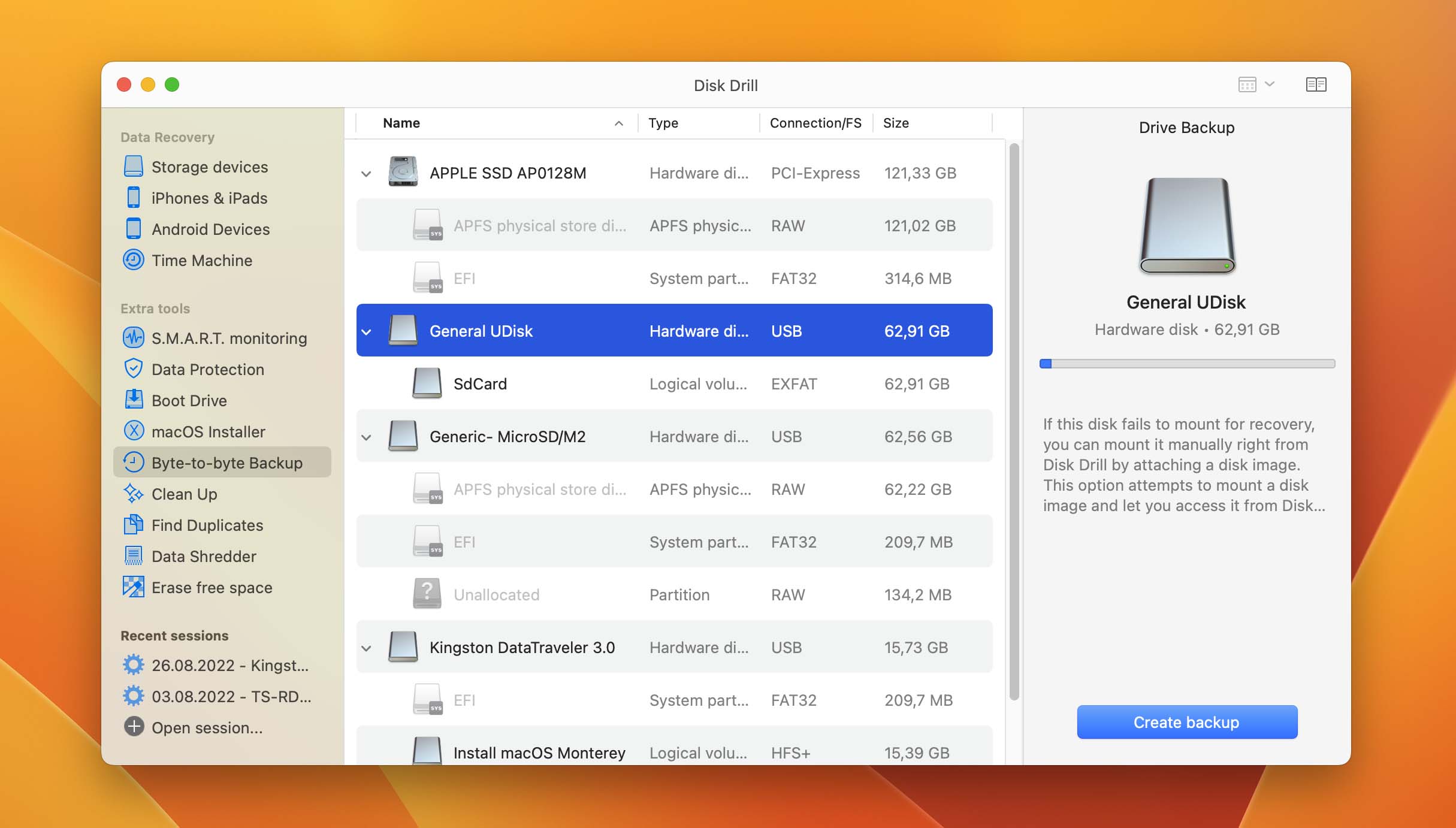
Task: Select the Kingston DataTraveler 3.0 name
Action: coord(522,647)
